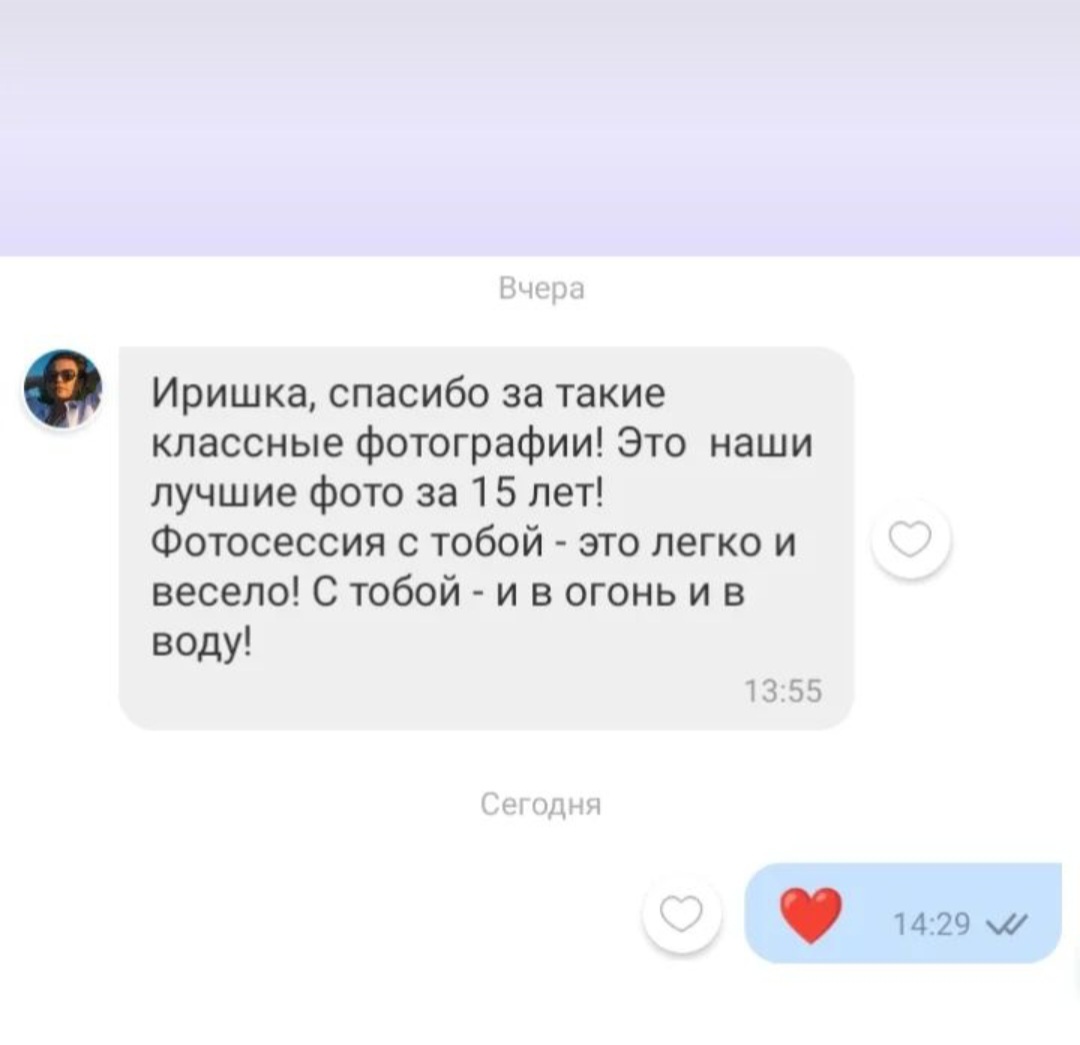Toggle the heart like beside the 14:29 message

(x=681, y=915)
